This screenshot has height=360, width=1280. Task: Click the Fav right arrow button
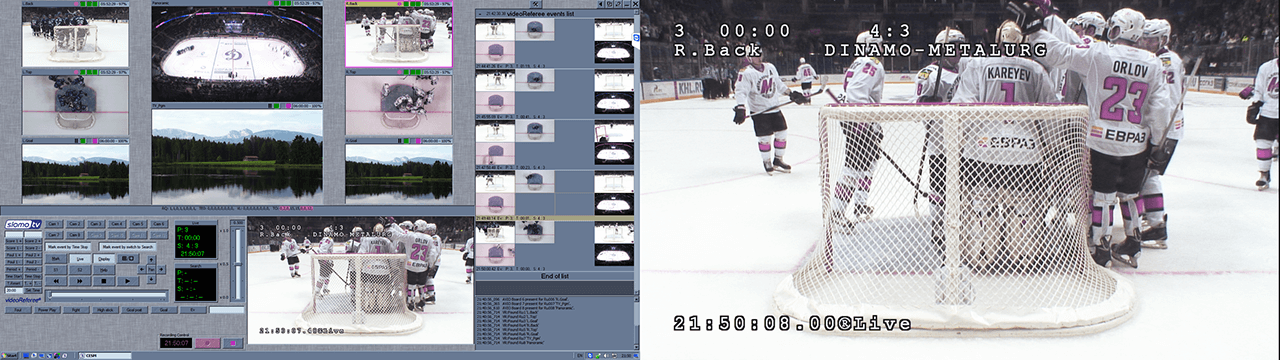(162, 269)
